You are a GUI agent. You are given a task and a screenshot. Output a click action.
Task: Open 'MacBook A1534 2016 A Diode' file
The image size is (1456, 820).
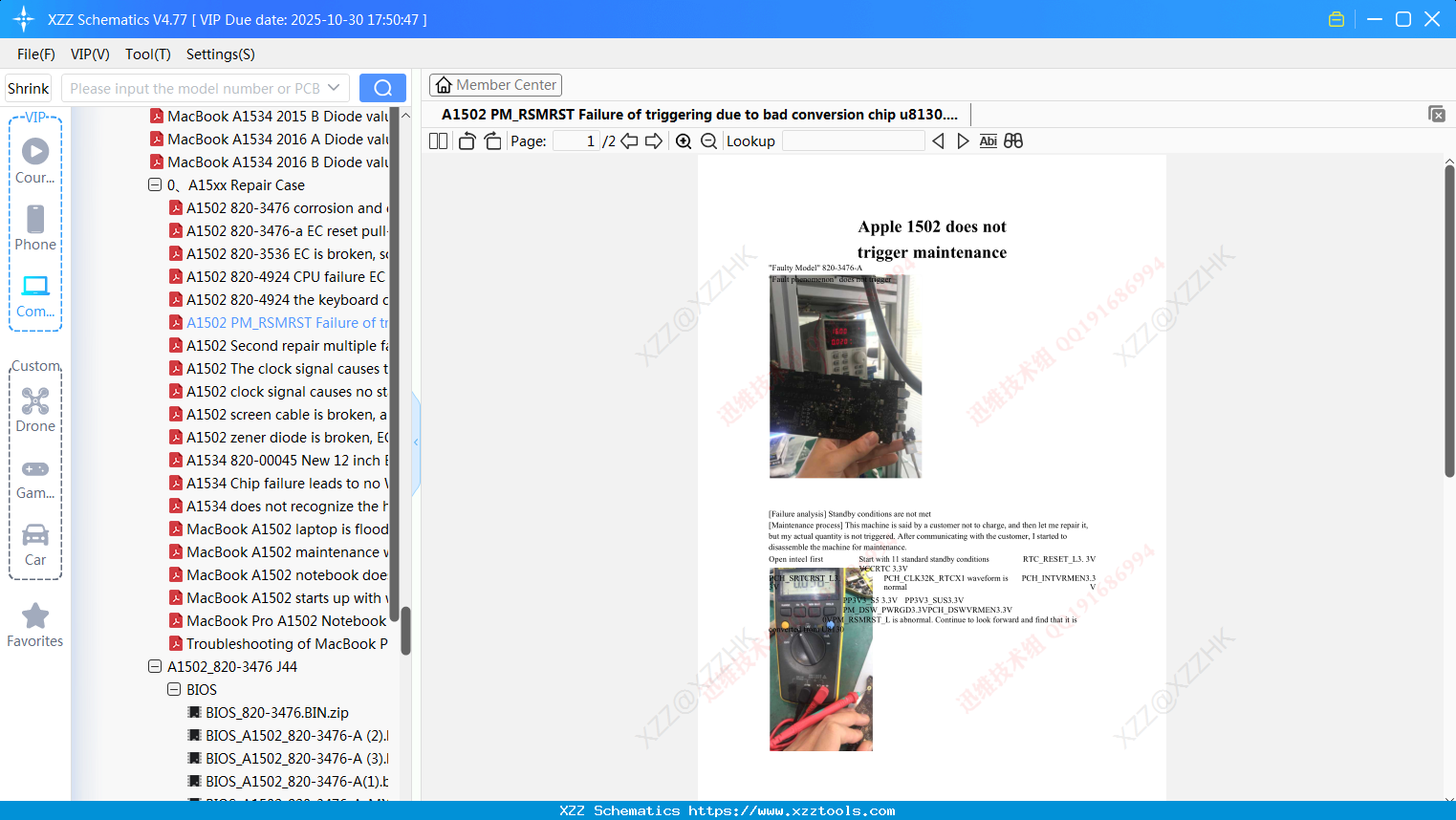[269, 140]
